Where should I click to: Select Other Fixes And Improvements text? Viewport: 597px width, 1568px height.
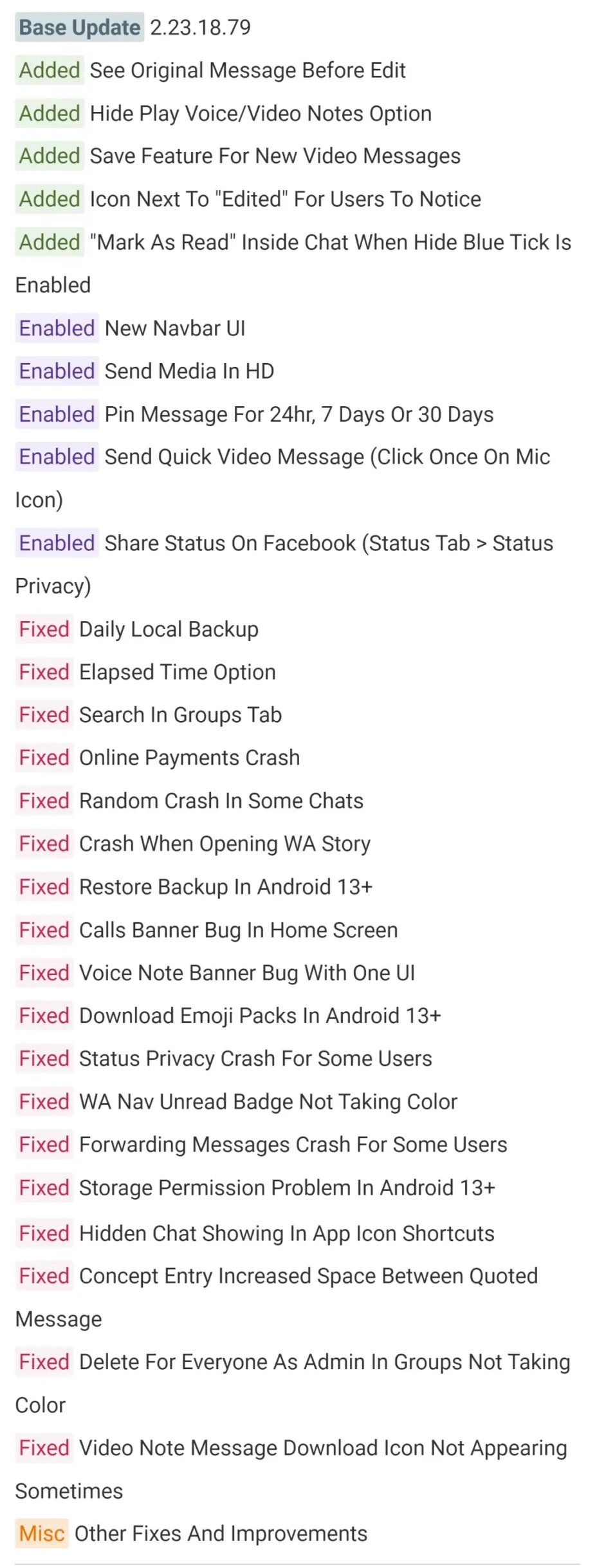[221, 1533]
